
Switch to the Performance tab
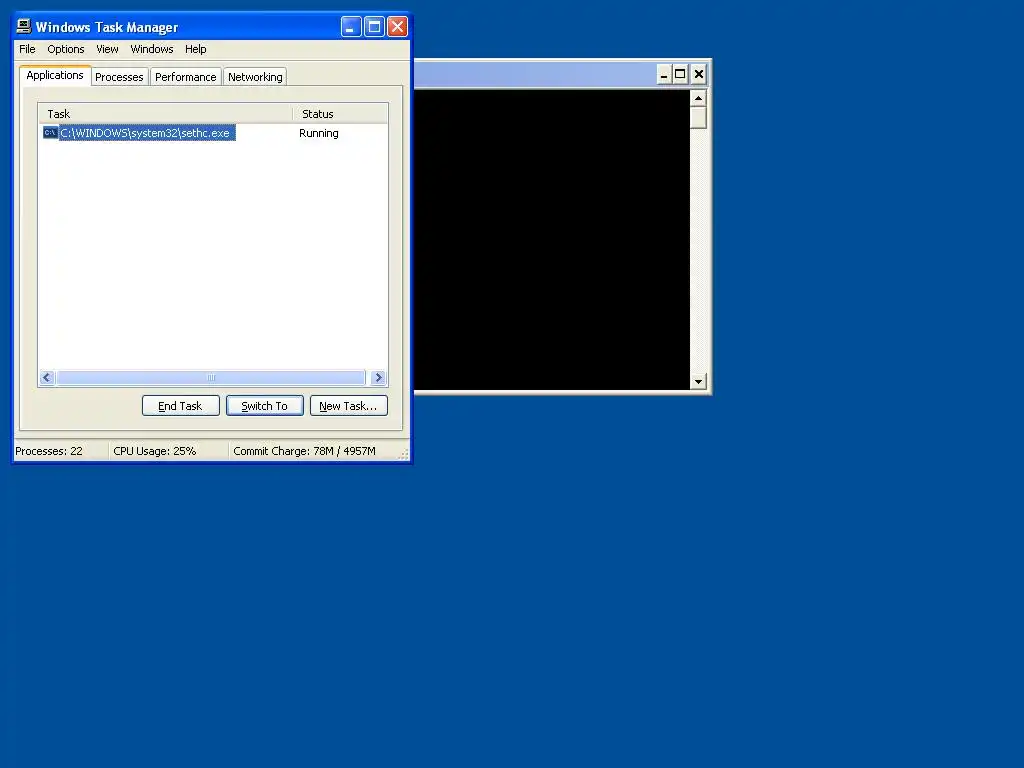click(185, 77)
